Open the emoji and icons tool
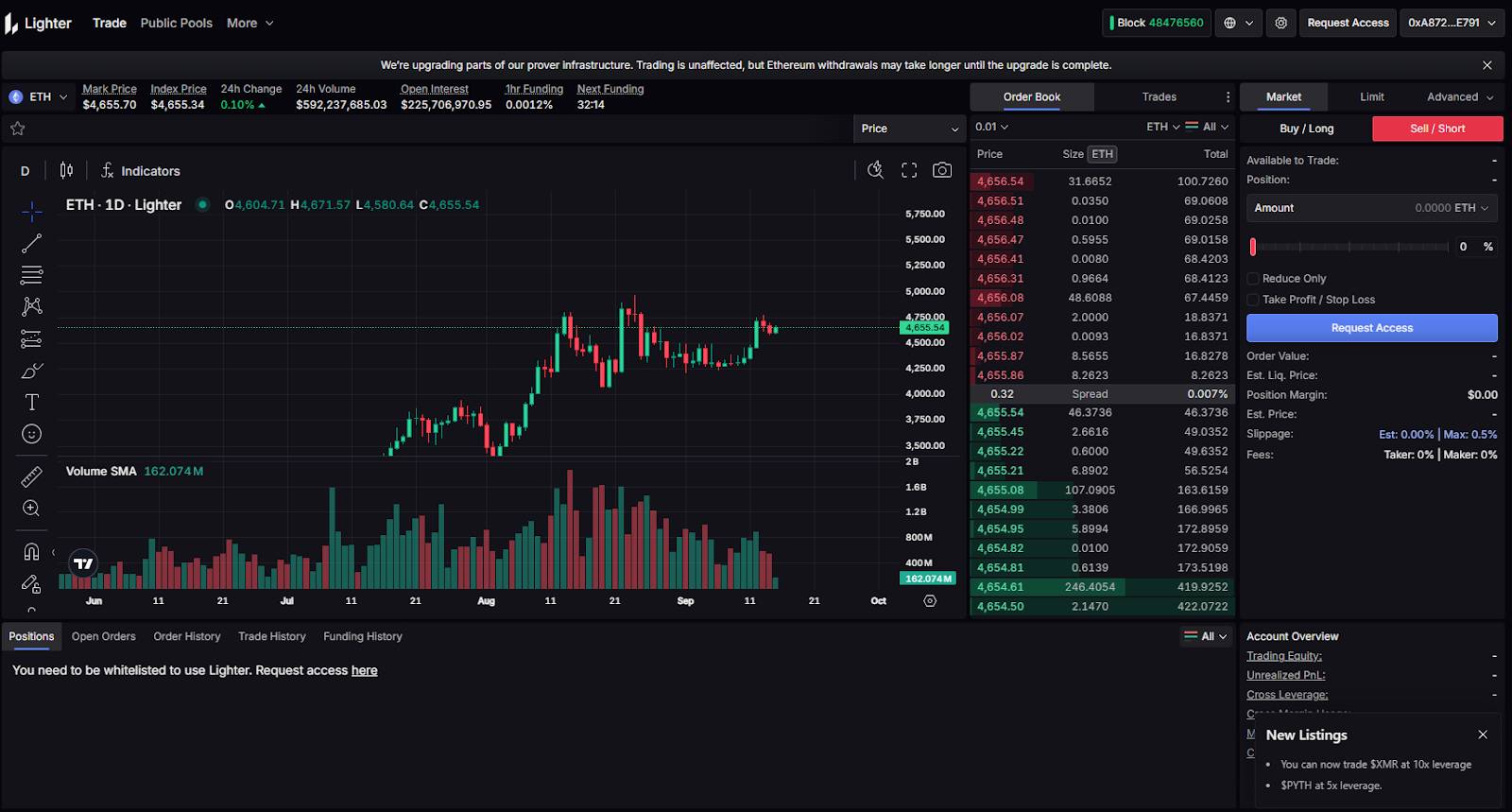This screenshot has width=1512, height=812. coord(31,434)
